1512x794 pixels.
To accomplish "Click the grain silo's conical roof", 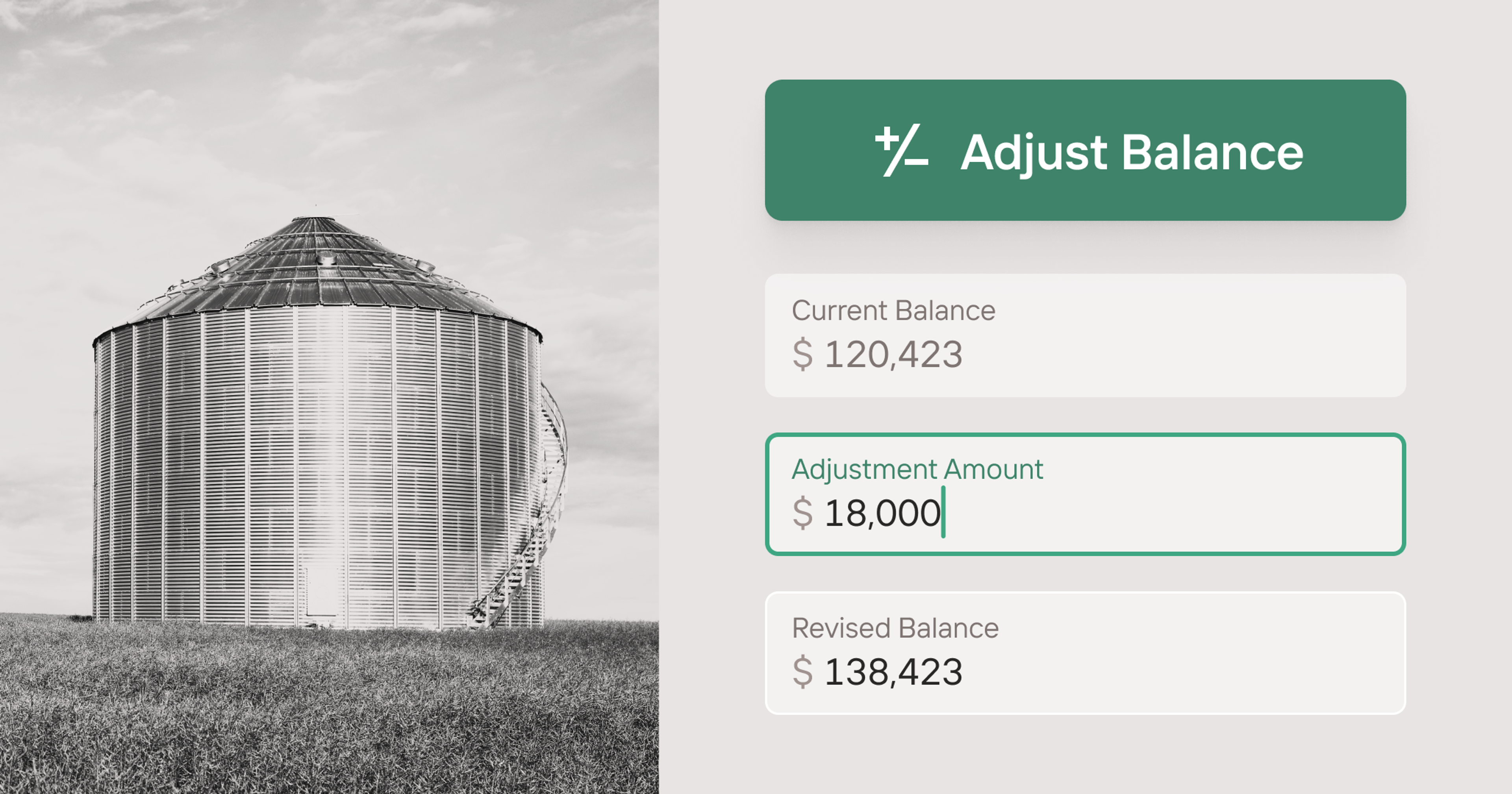I will 317,270.
